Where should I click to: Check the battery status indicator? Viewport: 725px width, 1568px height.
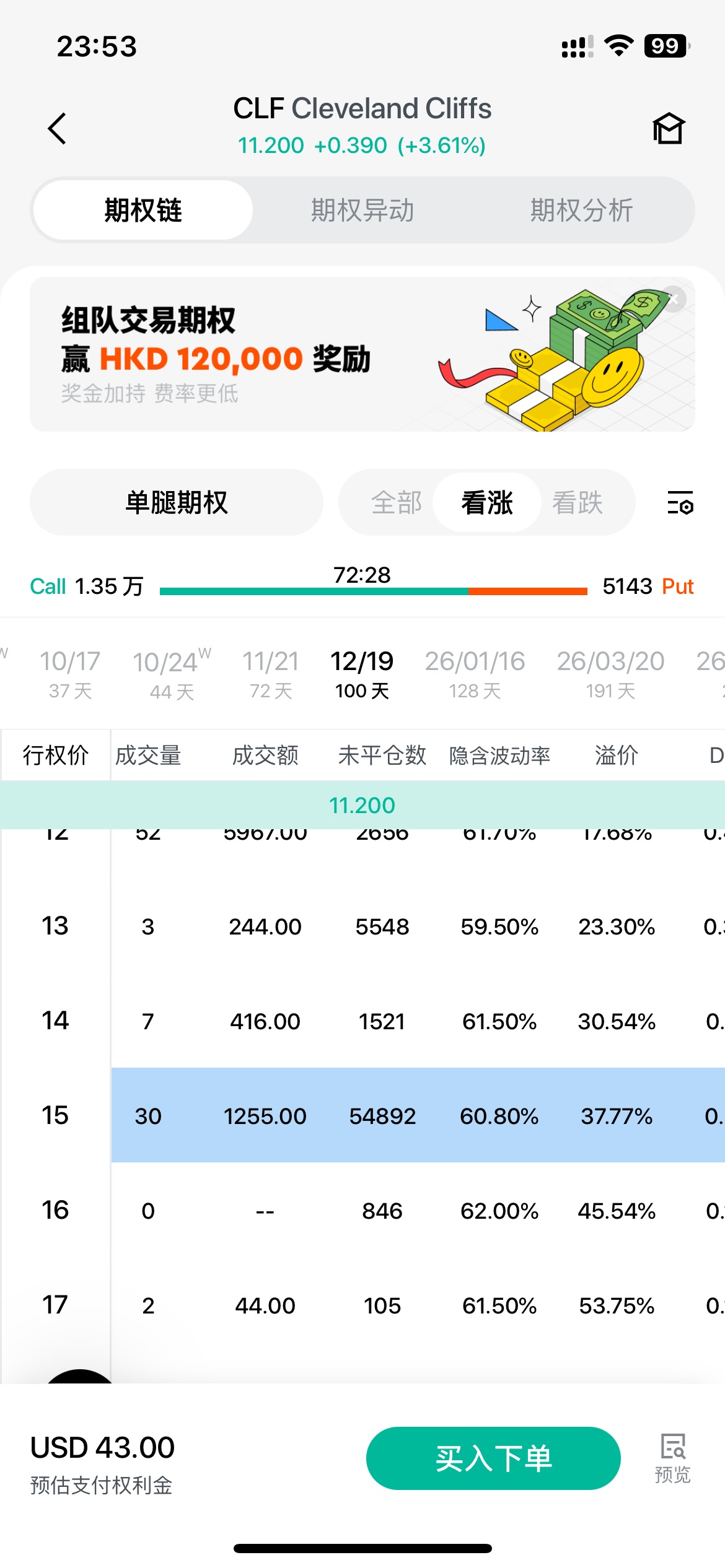667,46
